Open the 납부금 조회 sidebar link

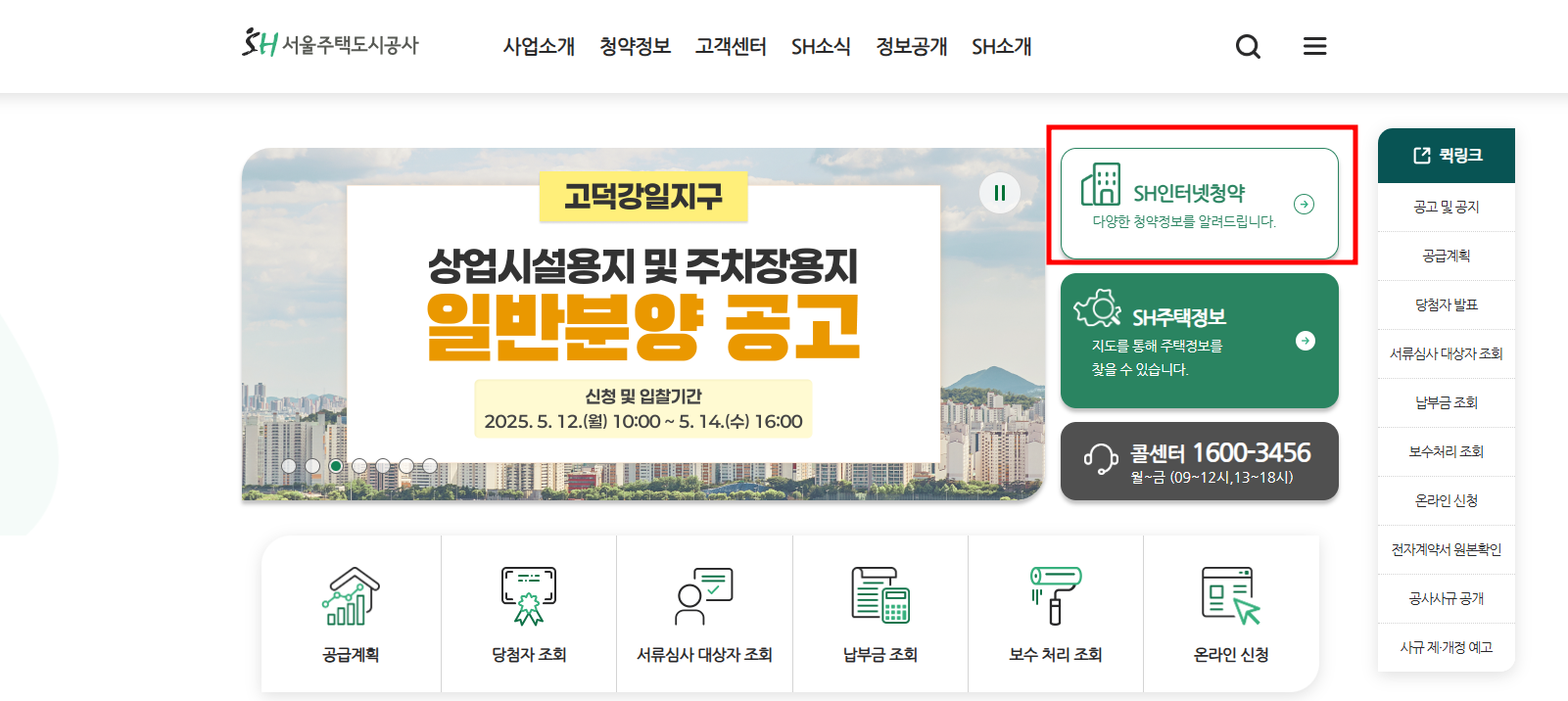tap(1447, 402)
